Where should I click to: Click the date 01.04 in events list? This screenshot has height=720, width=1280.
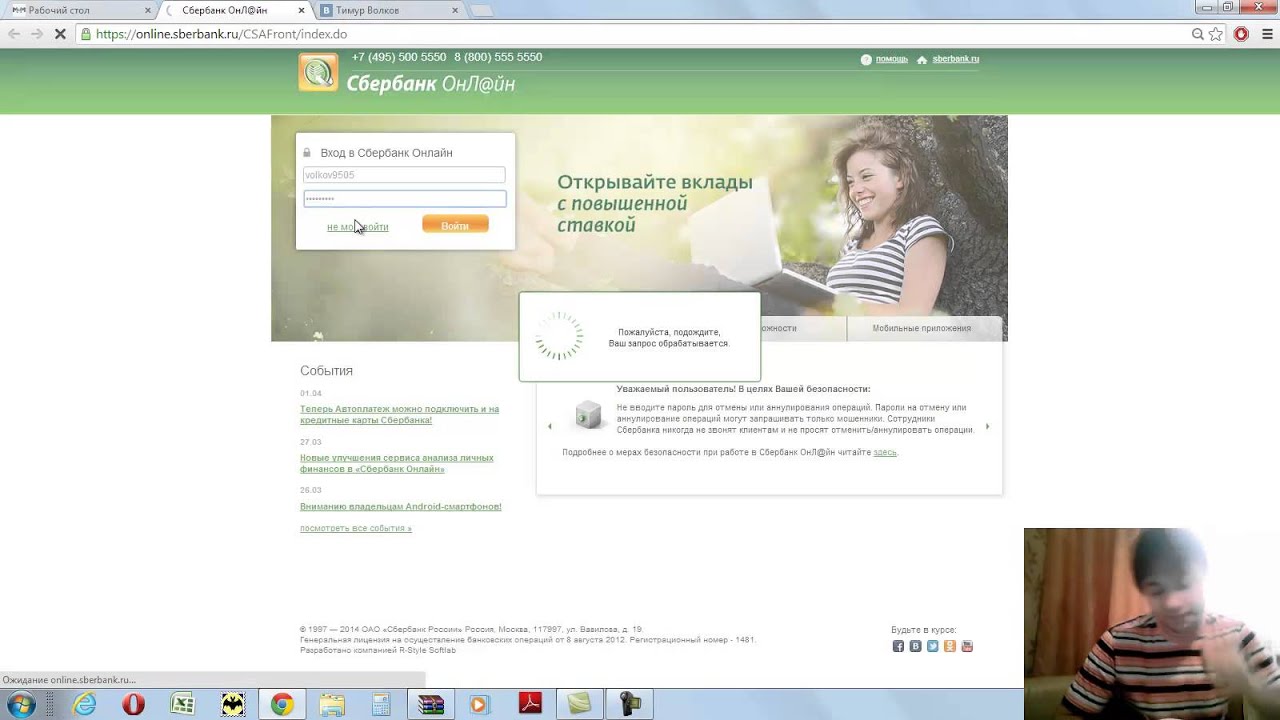[x=311, y=394]
